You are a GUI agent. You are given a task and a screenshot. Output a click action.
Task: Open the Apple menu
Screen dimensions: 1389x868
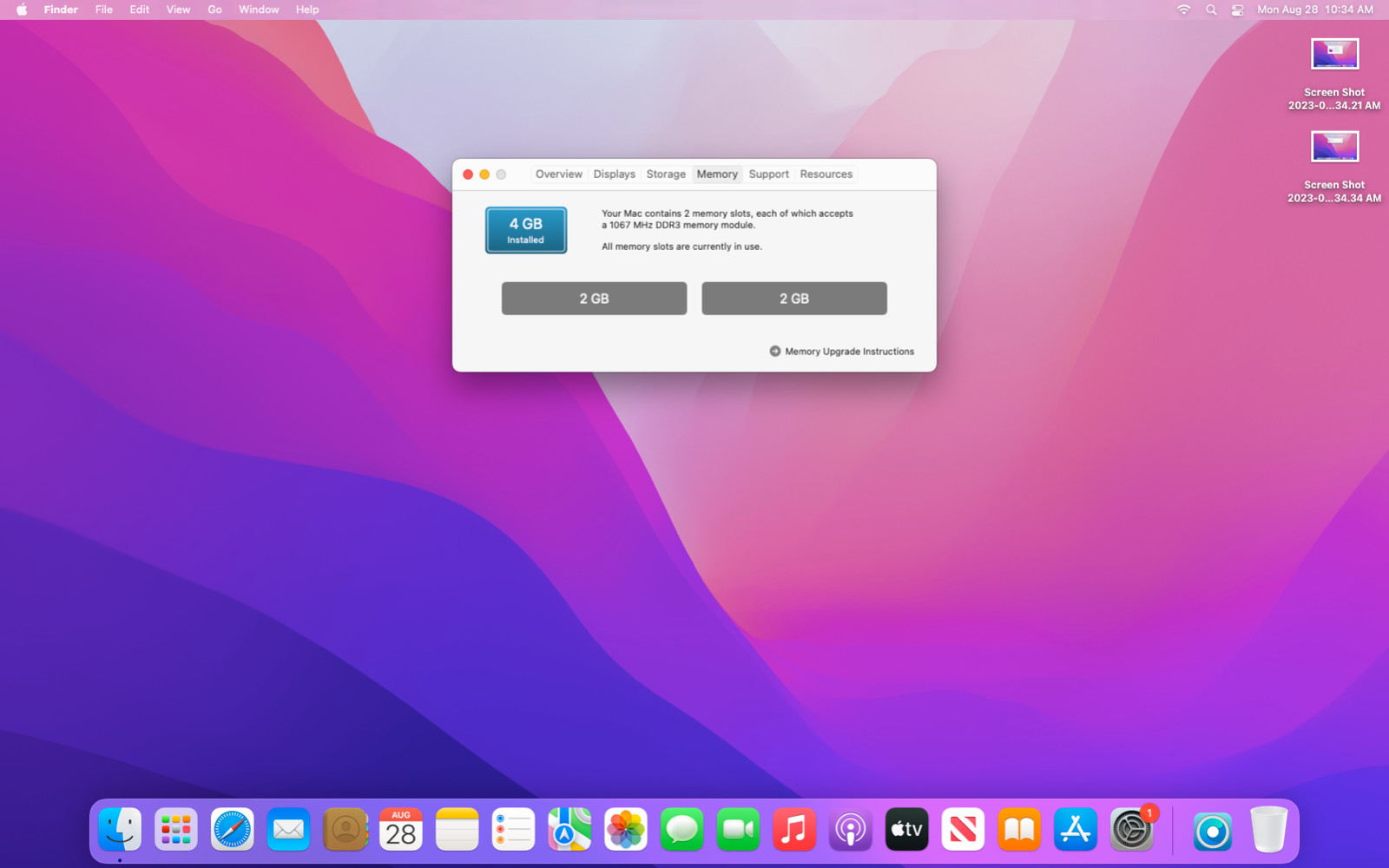[x=22, y=10]
